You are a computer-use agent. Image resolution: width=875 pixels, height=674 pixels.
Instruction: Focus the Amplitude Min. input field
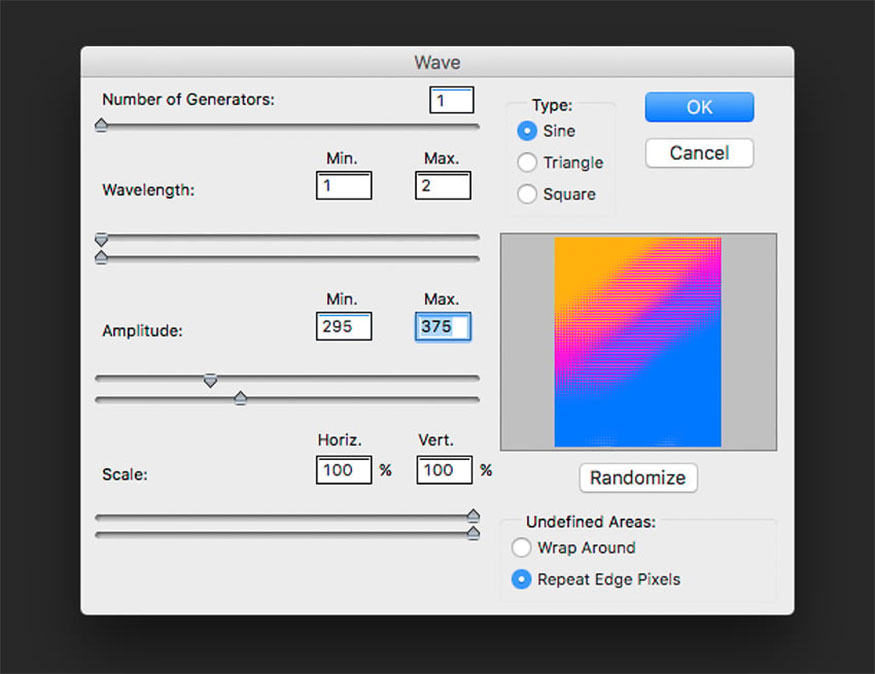(343, 326)
